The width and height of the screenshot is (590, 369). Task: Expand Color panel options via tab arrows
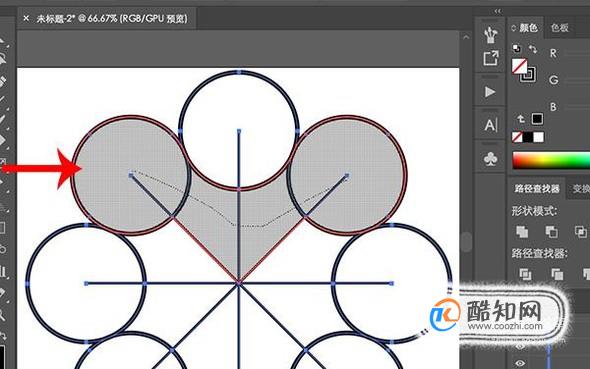pyautogui.click(x=513, y=28)
